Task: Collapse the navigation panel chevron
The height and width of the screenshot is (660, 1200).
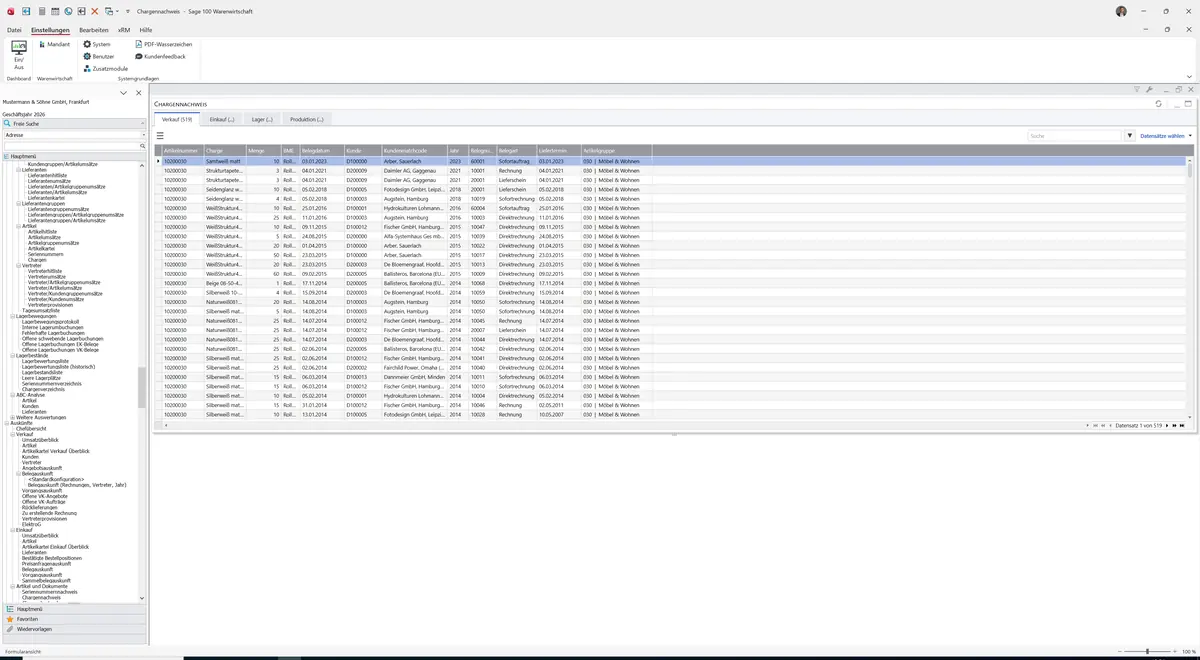Action: [124, 93]
